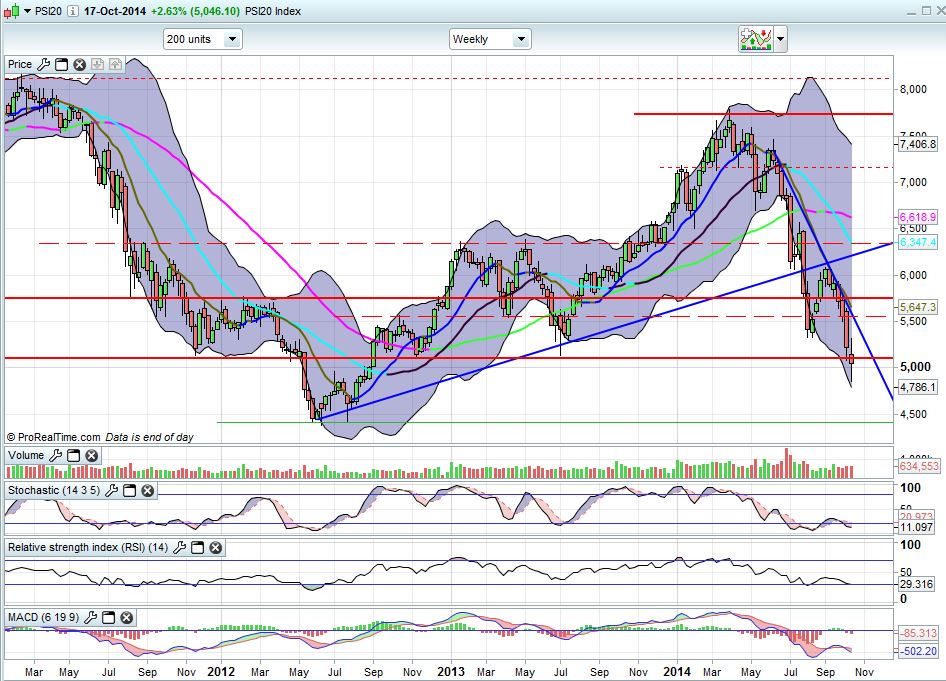This screenshot has height=681, width=946.
Task: Click the MACD (6 19 9) label
Action: pyautogui.click(x=43, y=617)
